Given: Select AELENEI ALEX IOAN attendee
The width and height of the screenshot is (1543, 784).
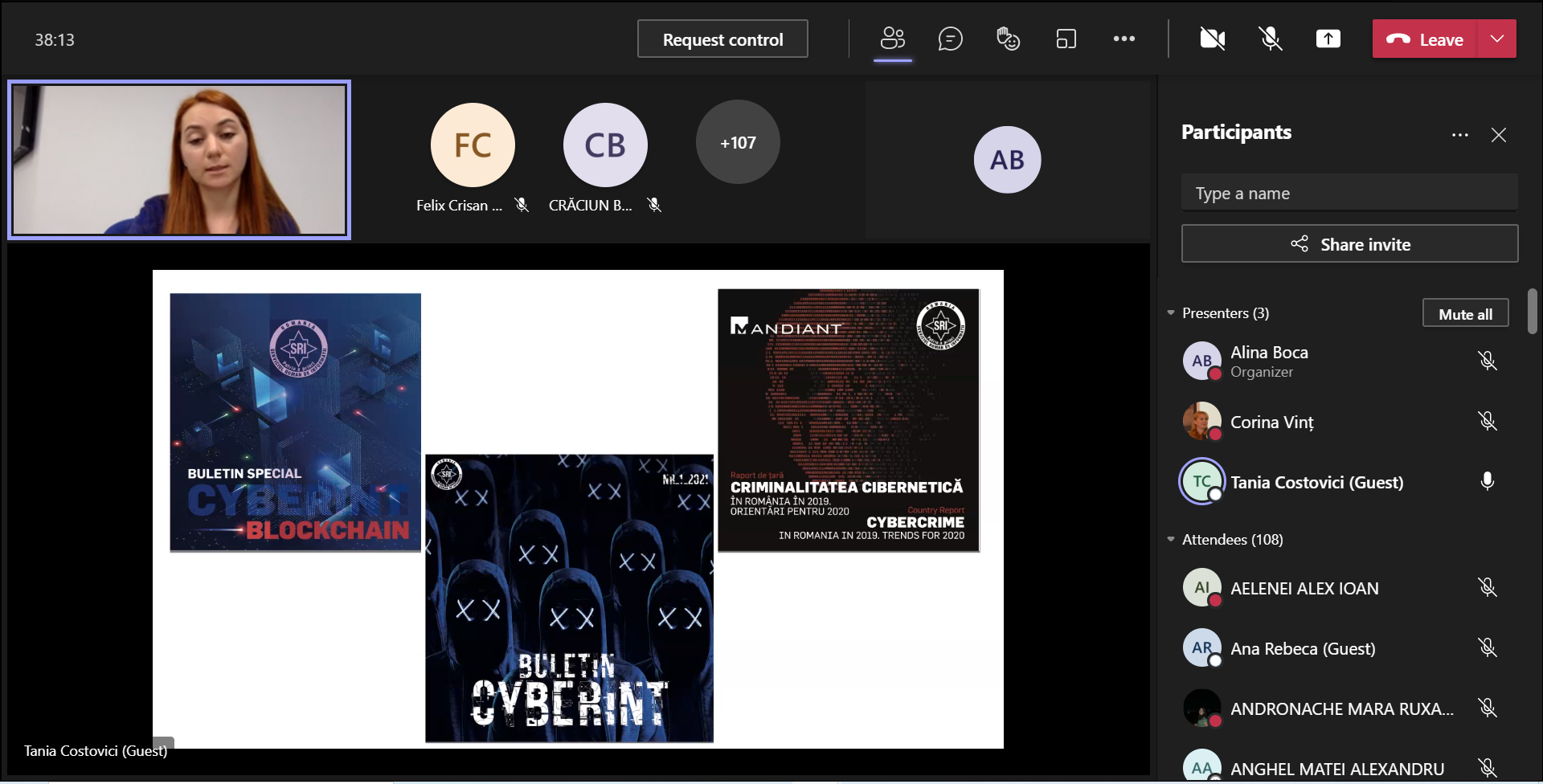Looking at the screenshot, I should 1304,589.
